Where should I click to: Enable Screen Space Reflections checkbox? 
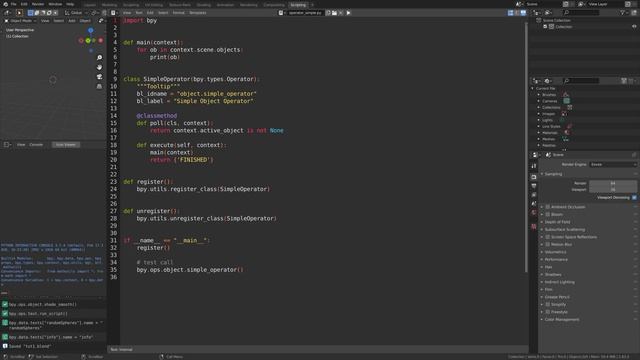click(x=548, y=237)
